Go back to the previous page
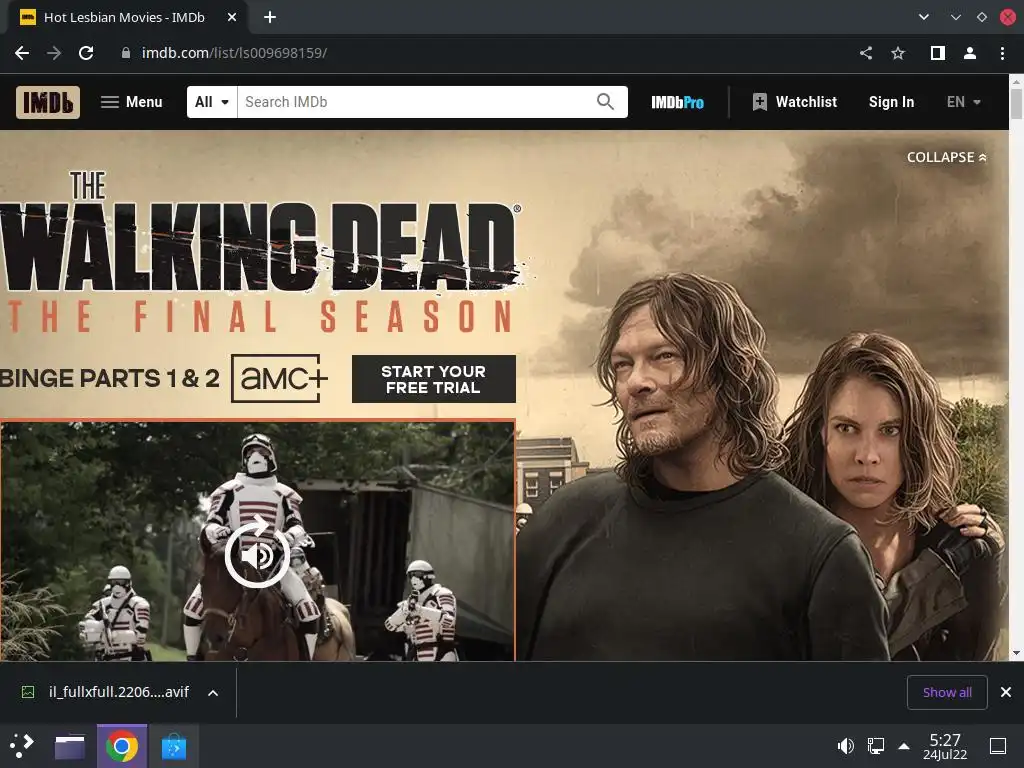This screenshot has width=1024, height=768. (x=22, y=53)
